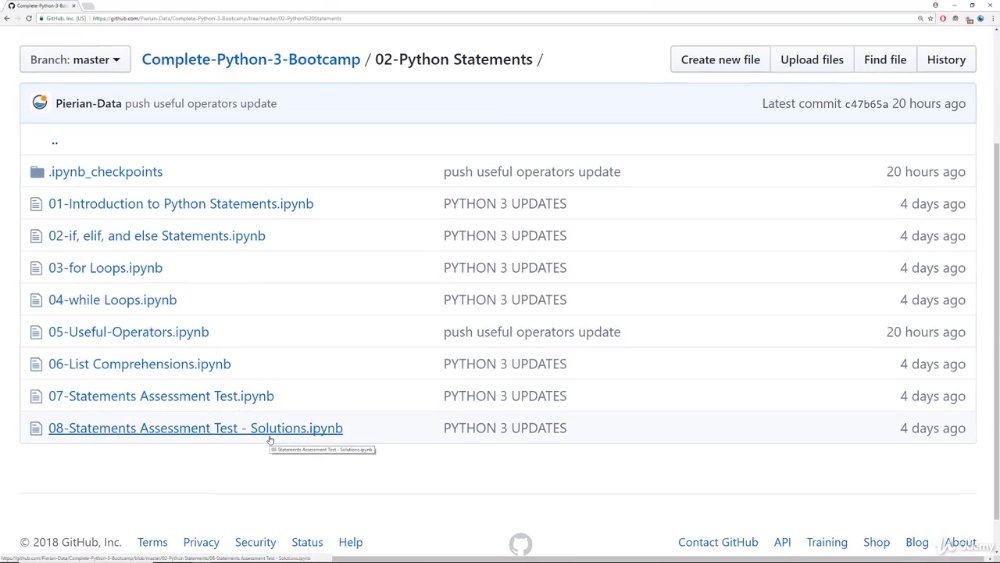Image resolution: width=1000 pixels, height=563 pixels.
Task: Click file icon beside 06-List Comprehensions.ipynb
Action: click(x=36, y=364)
